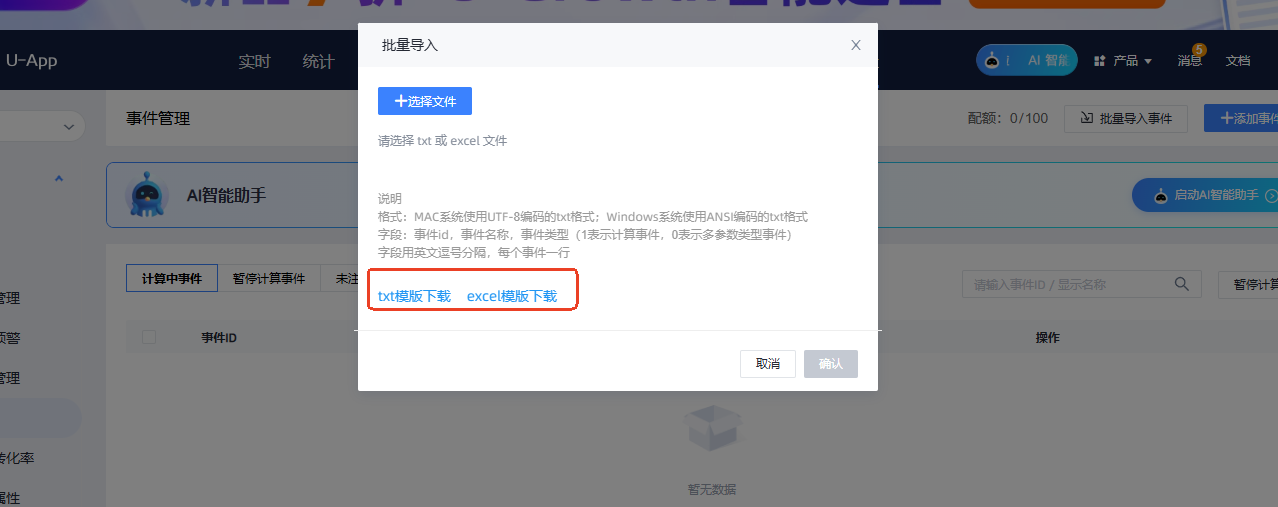1278x507 pixels.
Task: Toggle the select-all checkbox beside 事件ID
Action: click(149, 337)
